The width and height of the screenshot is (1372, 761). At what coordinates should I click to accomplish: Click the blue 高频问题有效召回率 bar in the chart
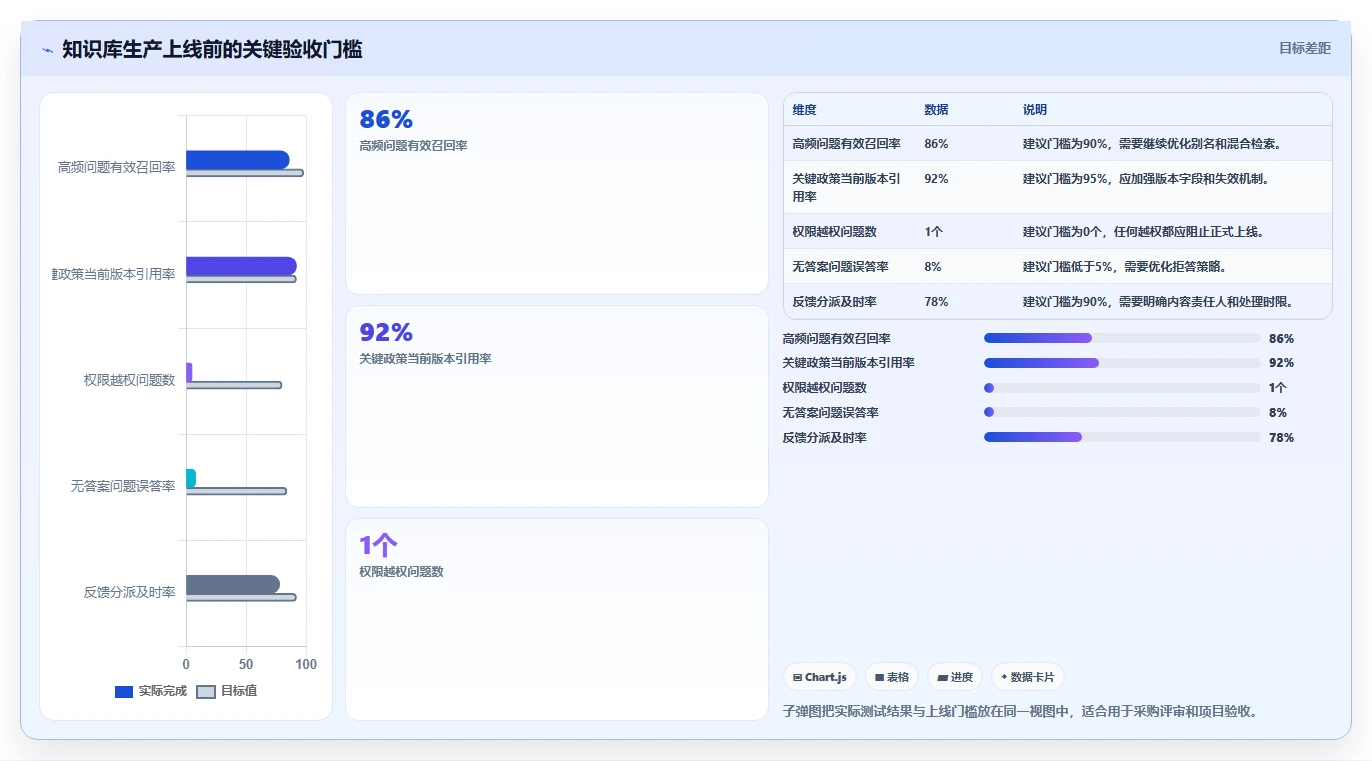pos(237,160)
